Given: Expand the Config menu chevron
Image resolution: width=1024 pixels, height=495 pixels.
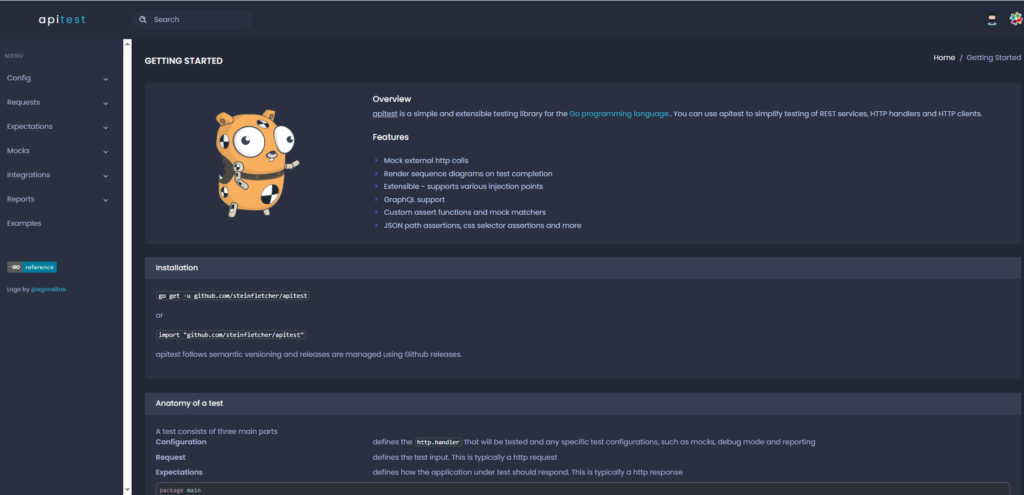Looking at the screenshot, I should tap(106, 78).
